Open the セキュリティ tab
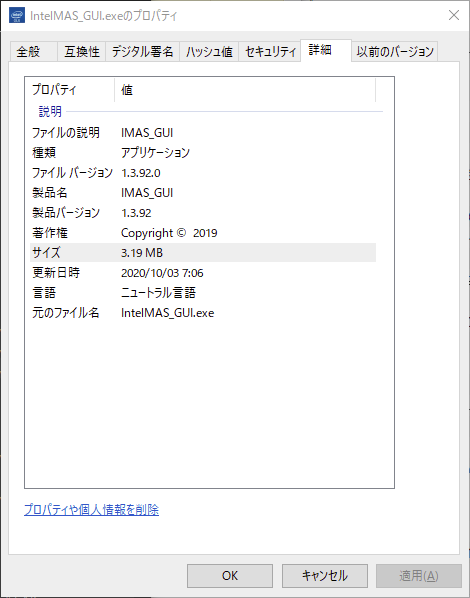 coord(270,51)
